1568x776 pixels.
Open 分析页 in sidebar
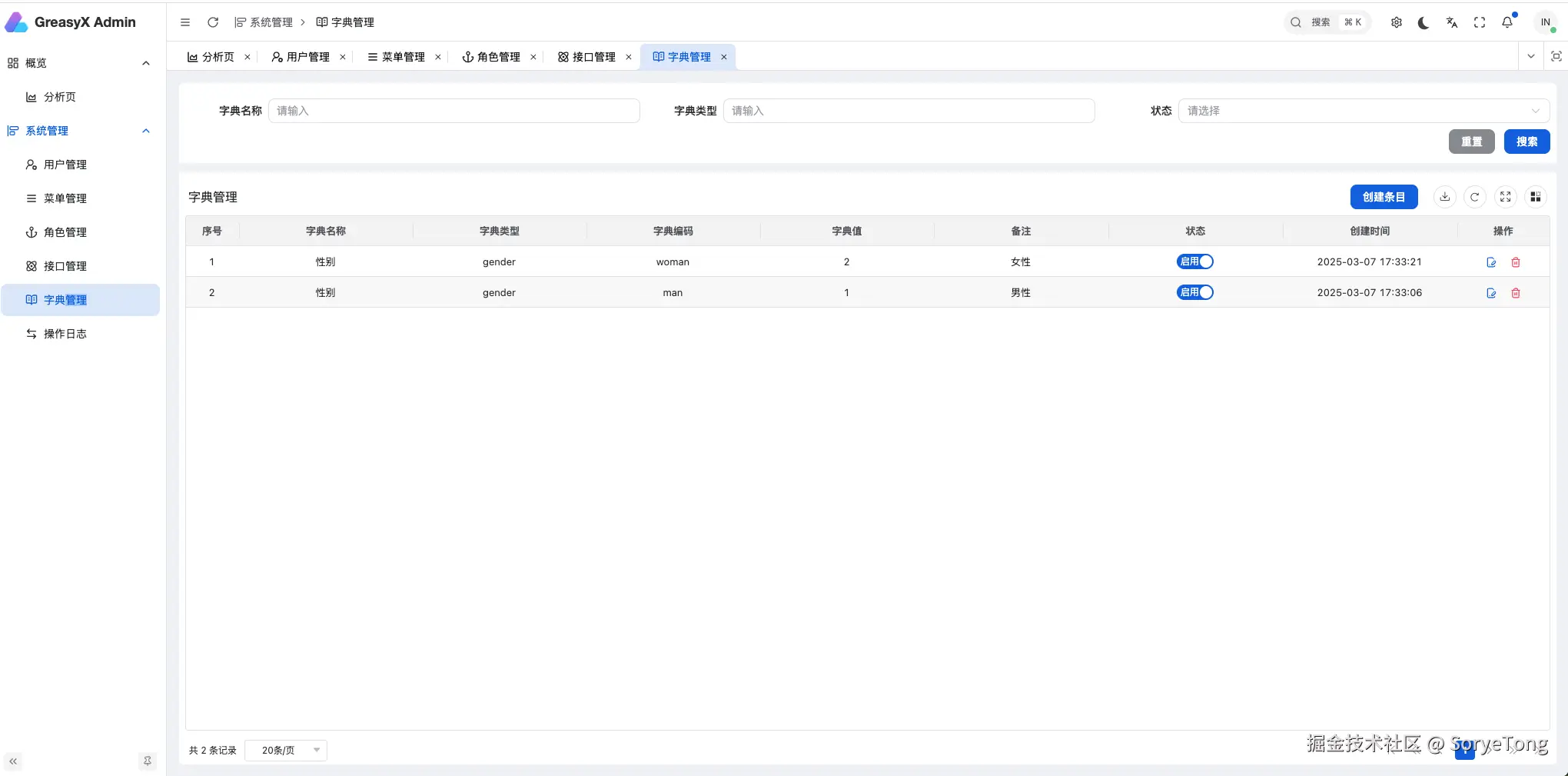tap(80, 97)
